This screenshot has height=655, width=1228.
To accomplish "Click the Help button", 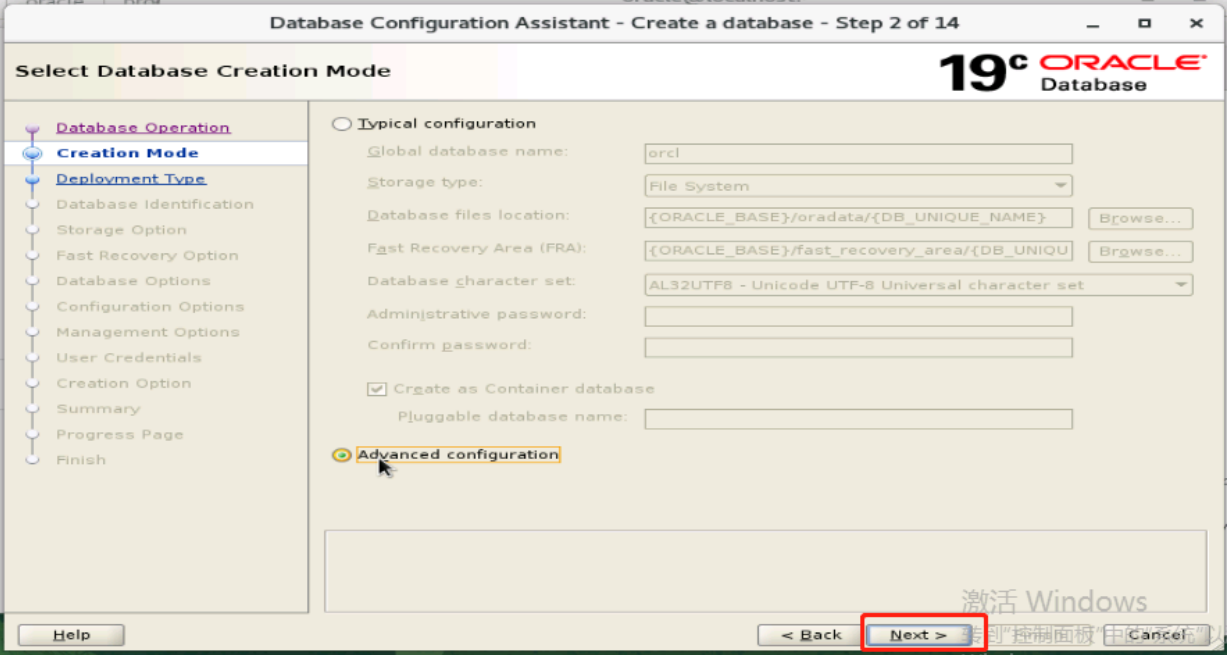I will point(71,635).
